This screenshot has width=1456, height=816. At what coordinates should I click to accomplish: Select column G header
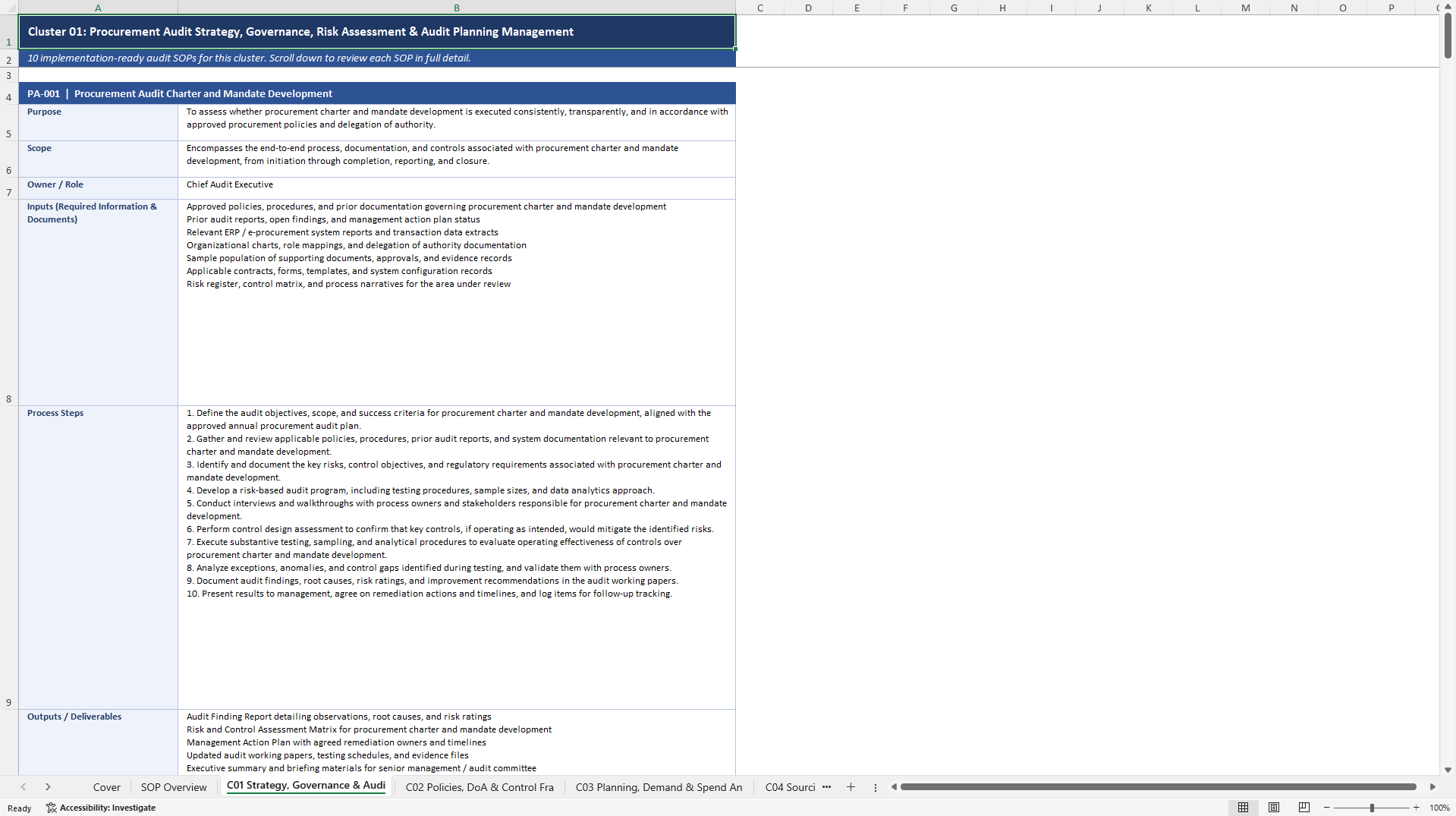click(954, 8)
